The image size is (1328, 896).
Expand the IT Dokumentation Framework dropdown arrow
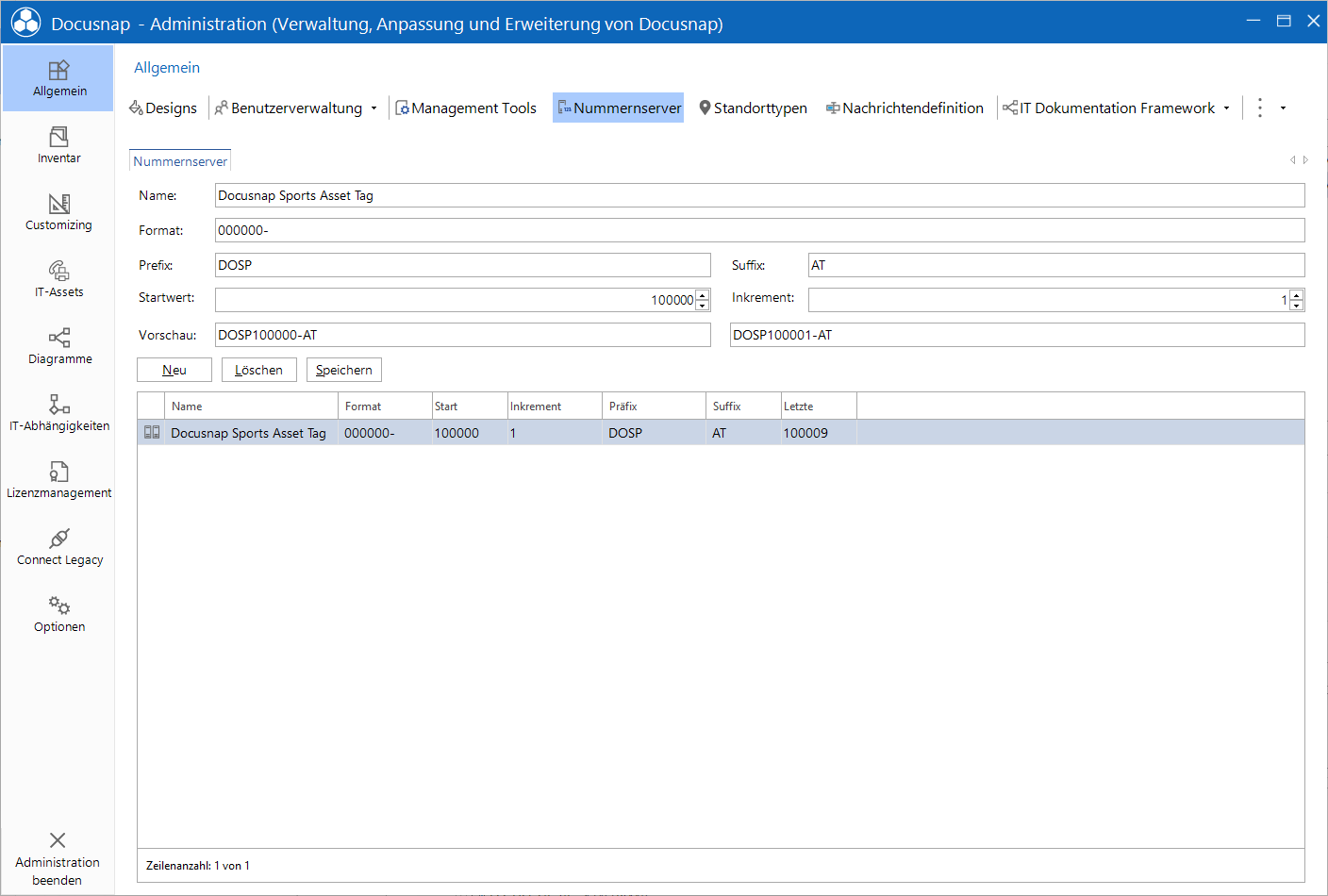pyautogui.click(x=1226, y=108)
